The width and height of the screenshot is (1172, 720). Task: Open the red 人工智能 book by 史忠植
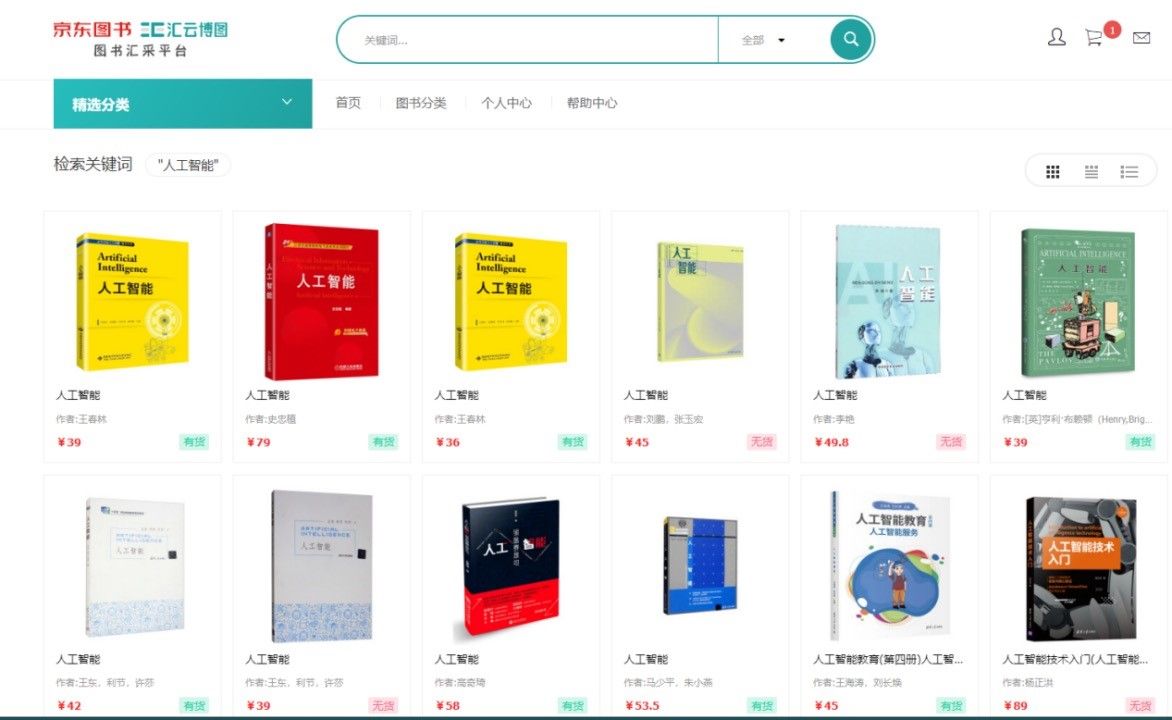point(321,301)
